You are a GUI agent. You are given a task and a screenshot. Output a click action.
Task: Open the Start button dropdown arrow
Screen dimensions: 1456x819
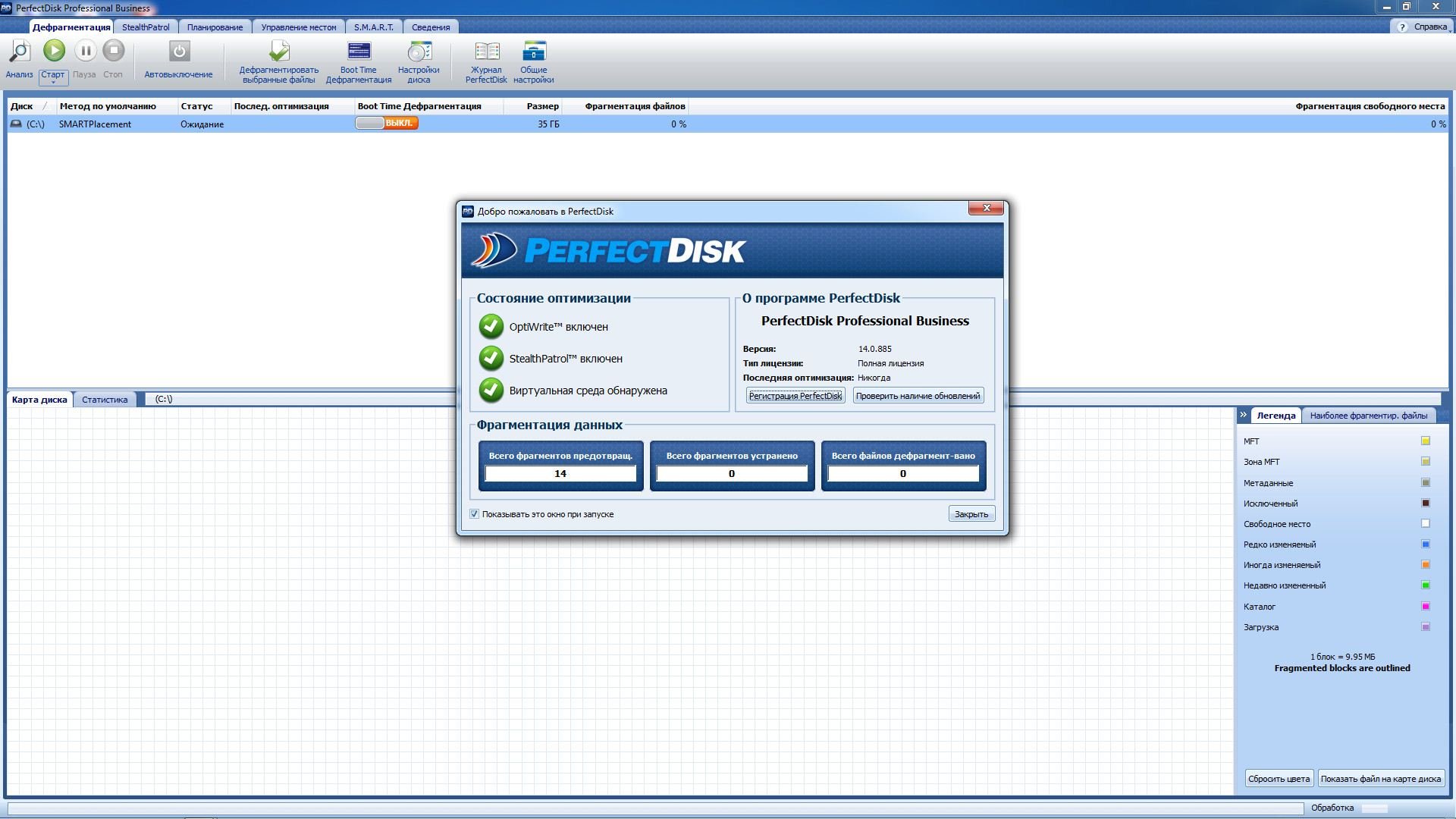tap(53, 82)
